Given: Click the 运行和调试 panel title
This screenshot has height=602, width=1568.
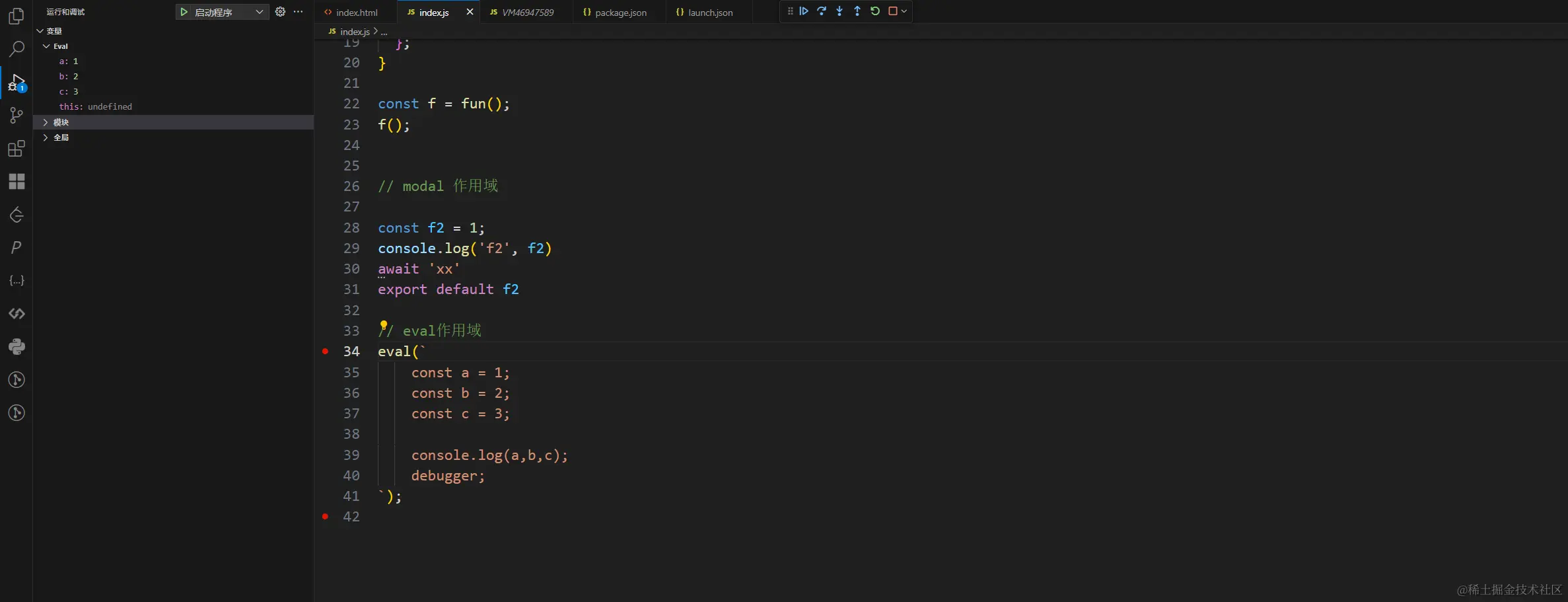Looking at the screenshot, I should pyautogui.click(x=65, y=12).
